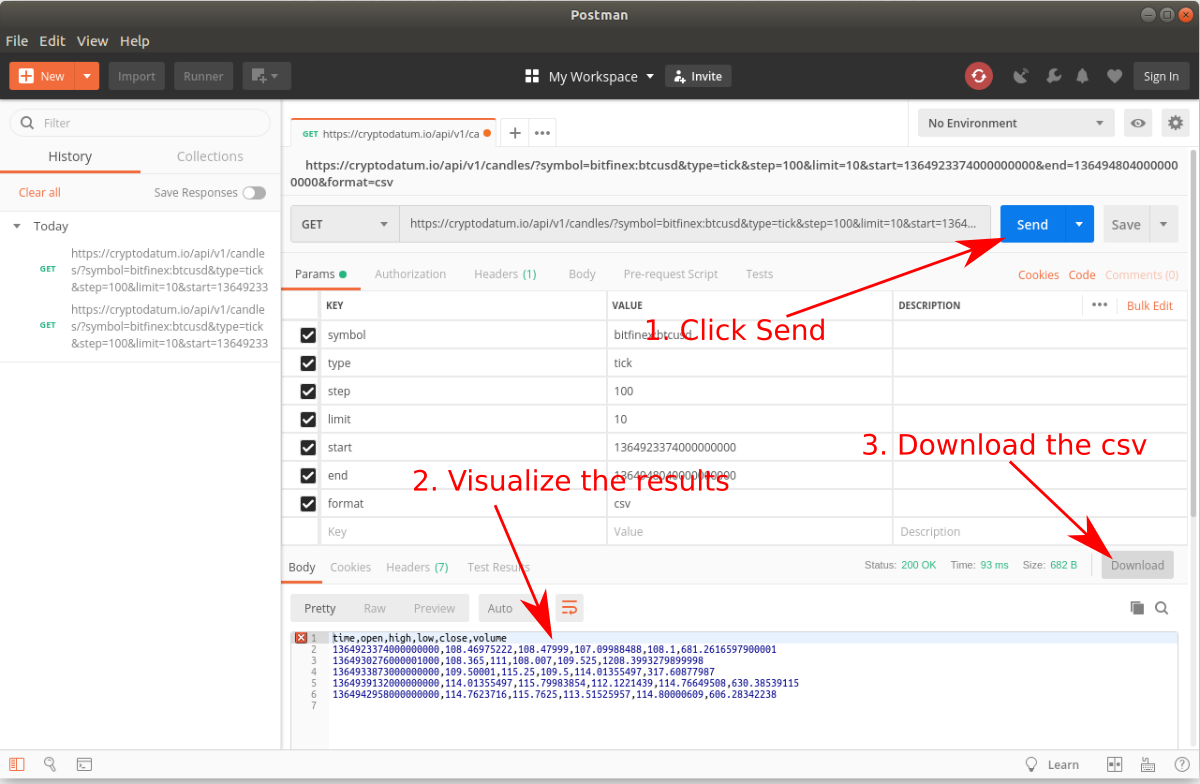Viewport: 1200px width, 784px height.
Task: Click the Runner button
Action: pos(203,76)
